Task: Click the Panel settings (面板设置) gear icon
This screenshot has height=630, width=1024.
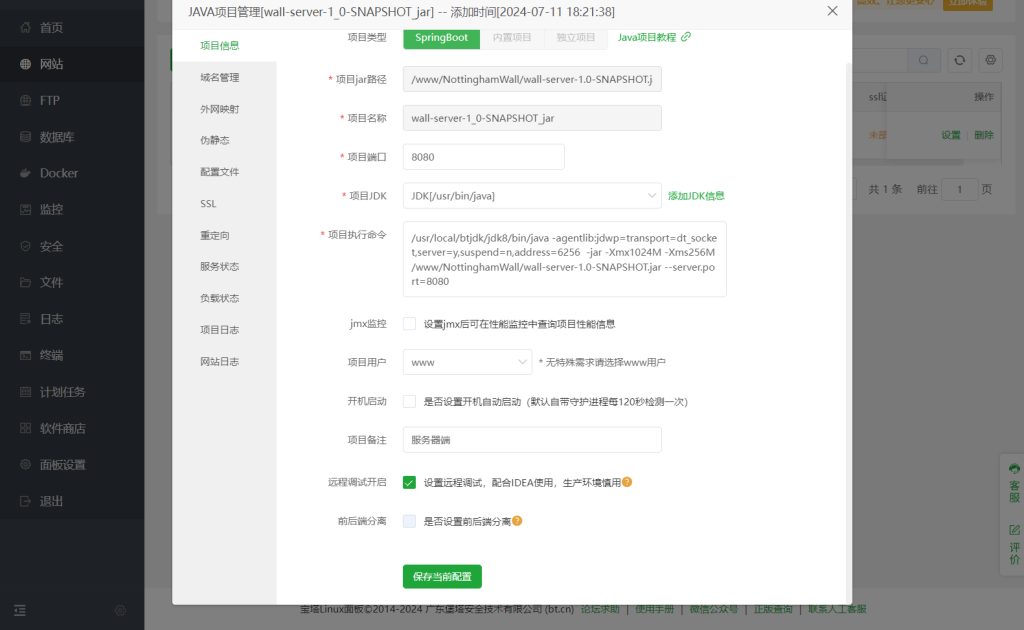Action: coord(25,464)
